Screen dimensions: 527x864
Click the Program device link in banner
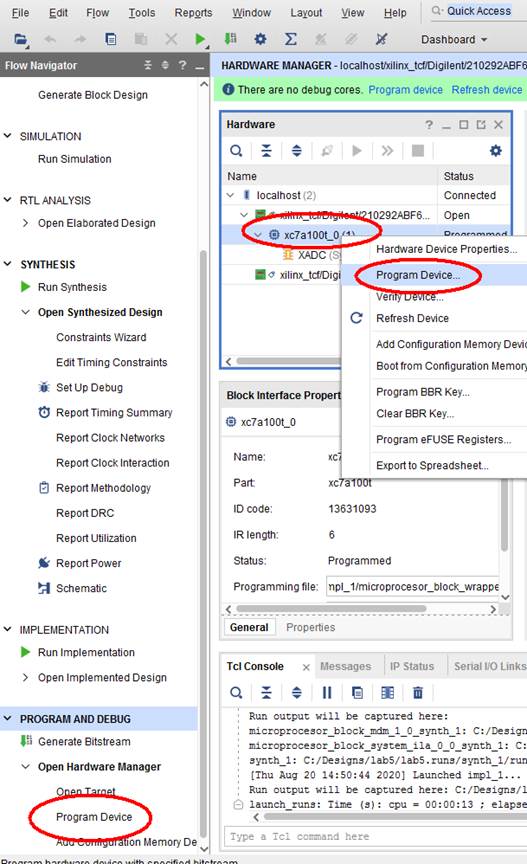(x=405, y=90)
